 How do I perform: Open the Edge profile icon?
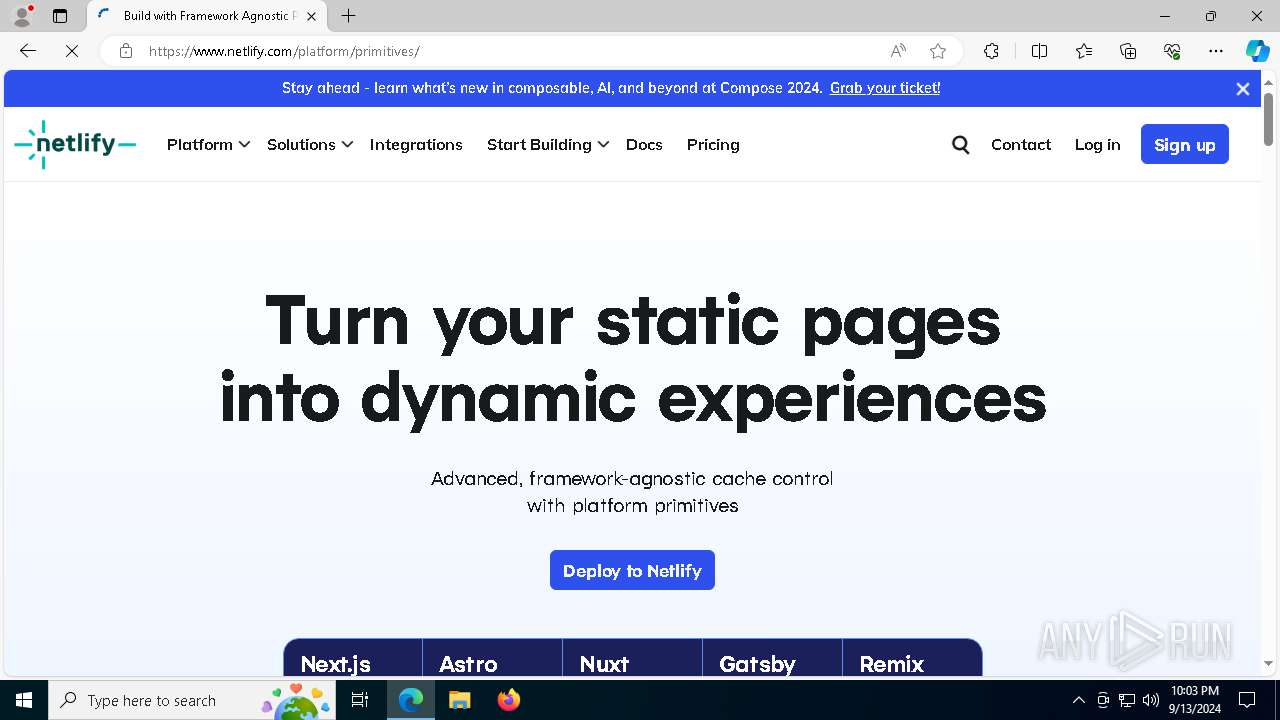tap(22, 16)
